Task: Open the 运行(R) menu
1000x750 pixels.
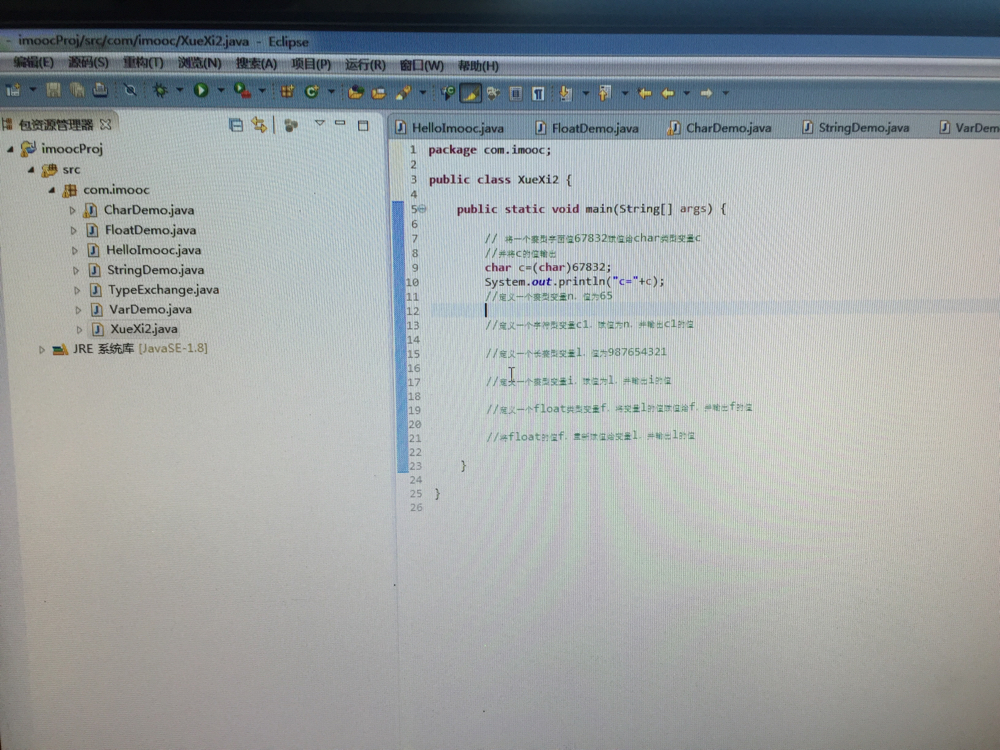Action: [x=364, y=65]
